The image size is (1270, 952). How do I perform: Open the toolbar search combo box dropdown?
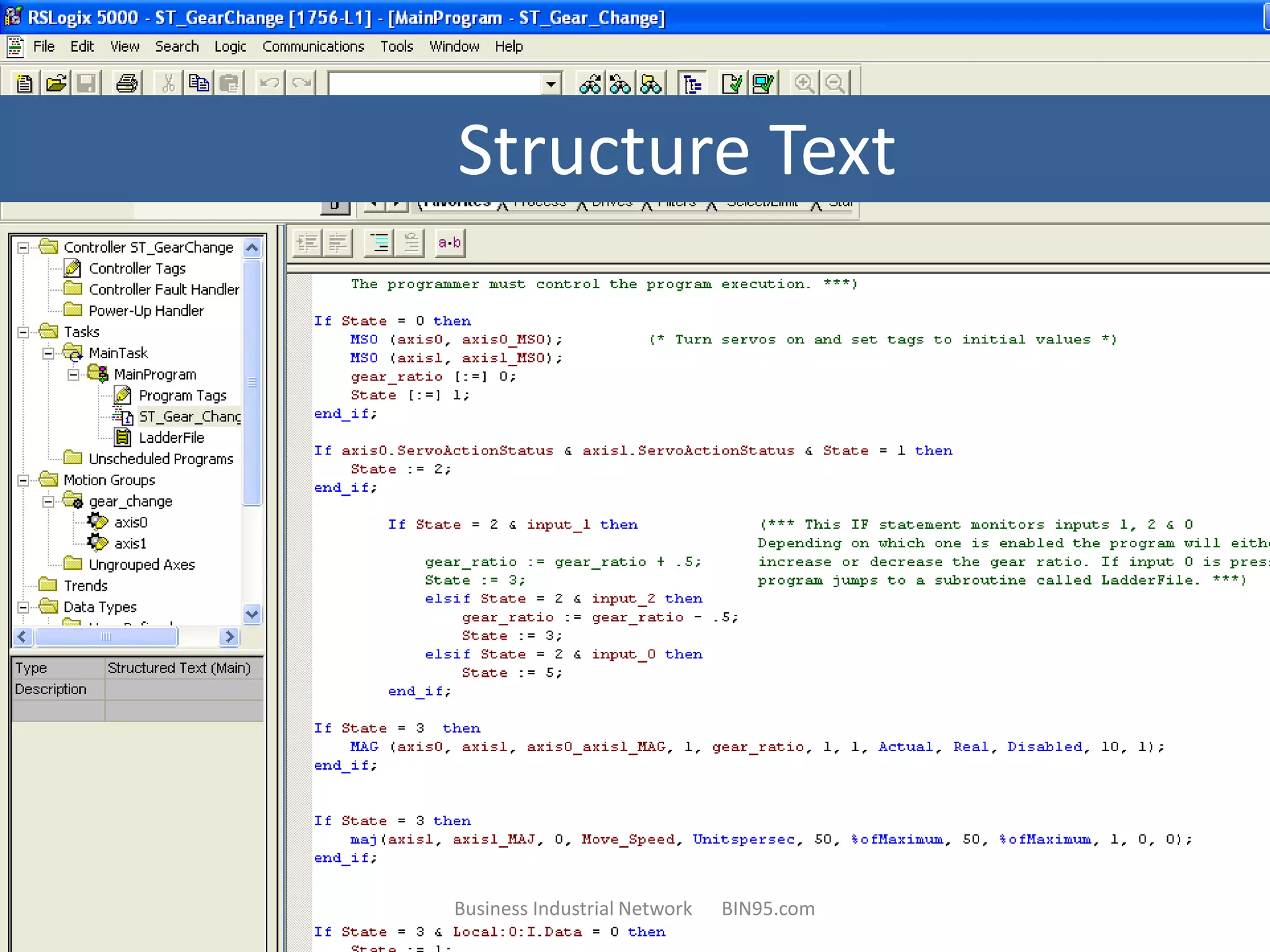[x=551, y=83]
